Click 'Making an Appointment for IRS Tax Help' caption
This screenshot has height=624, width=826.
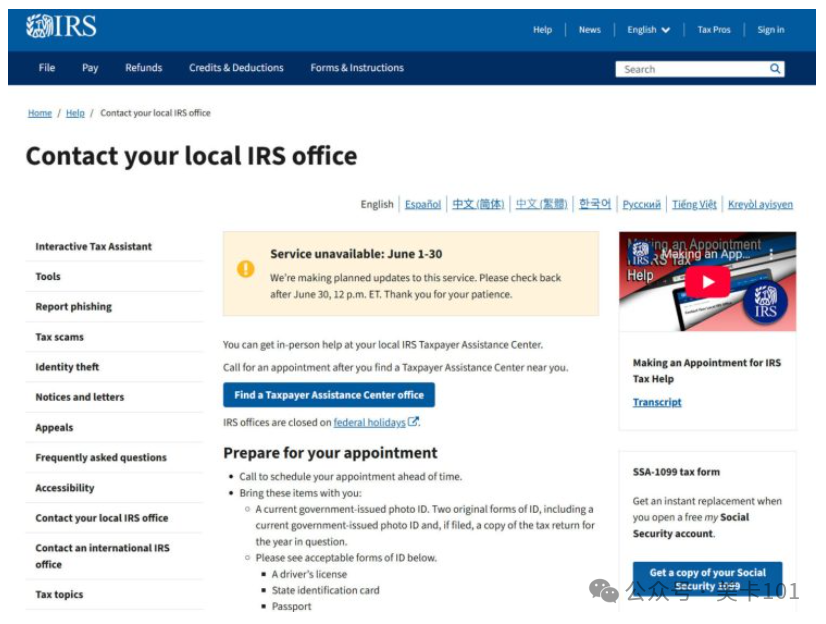706,370
